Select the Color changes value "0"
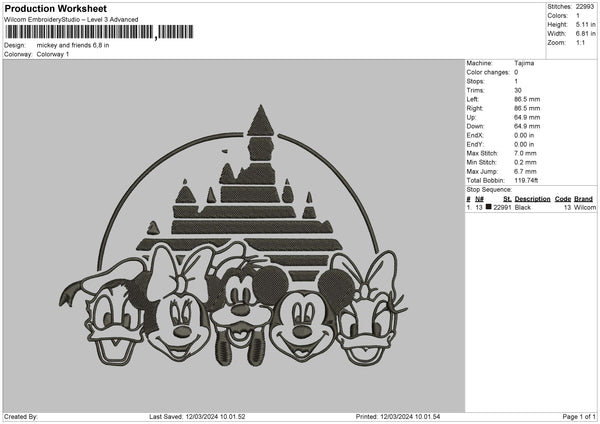This screenshot has height=424, width=600. pyautogui.click(x=516, y=72)
